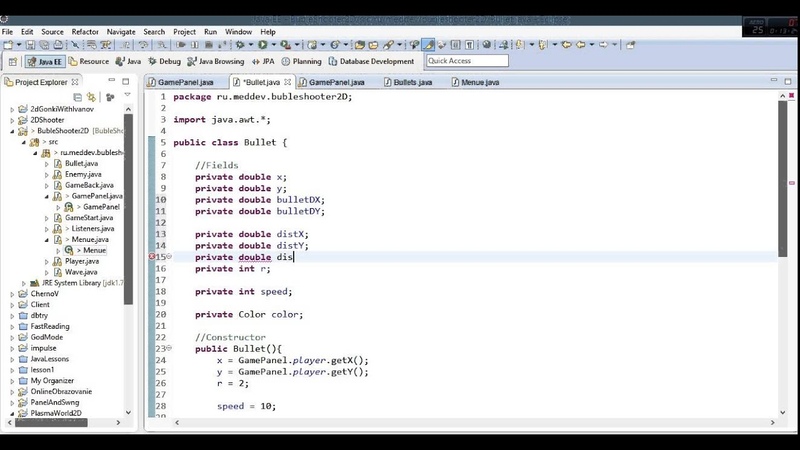Viewport: 800px width, 450px height.
Task: Open the Navigate menu
Action: coord(121,32)
